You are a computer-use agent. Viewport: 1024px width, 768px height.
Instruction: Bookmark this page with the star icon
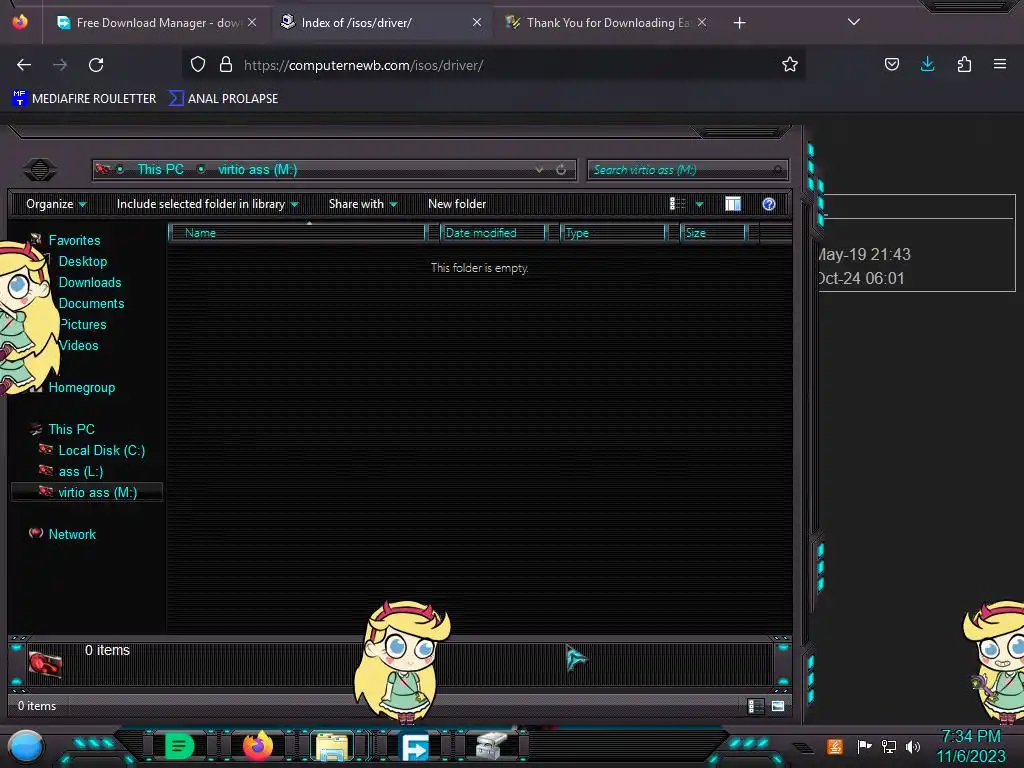click(x=790, y=64)
